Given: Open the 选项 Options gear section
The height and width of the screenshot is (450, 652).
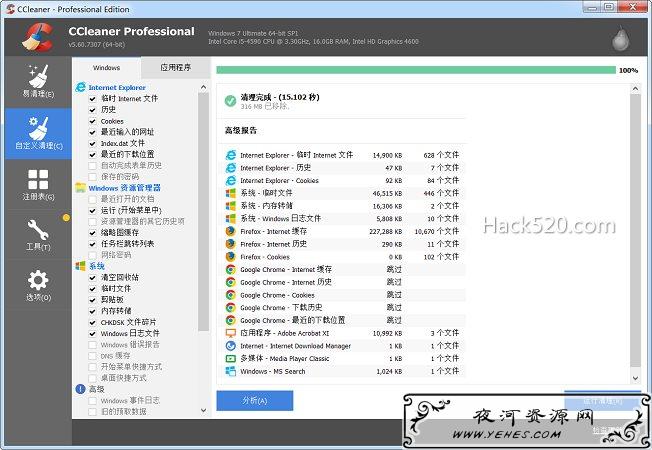Looking at the screenshot, I should coord(38,285).
